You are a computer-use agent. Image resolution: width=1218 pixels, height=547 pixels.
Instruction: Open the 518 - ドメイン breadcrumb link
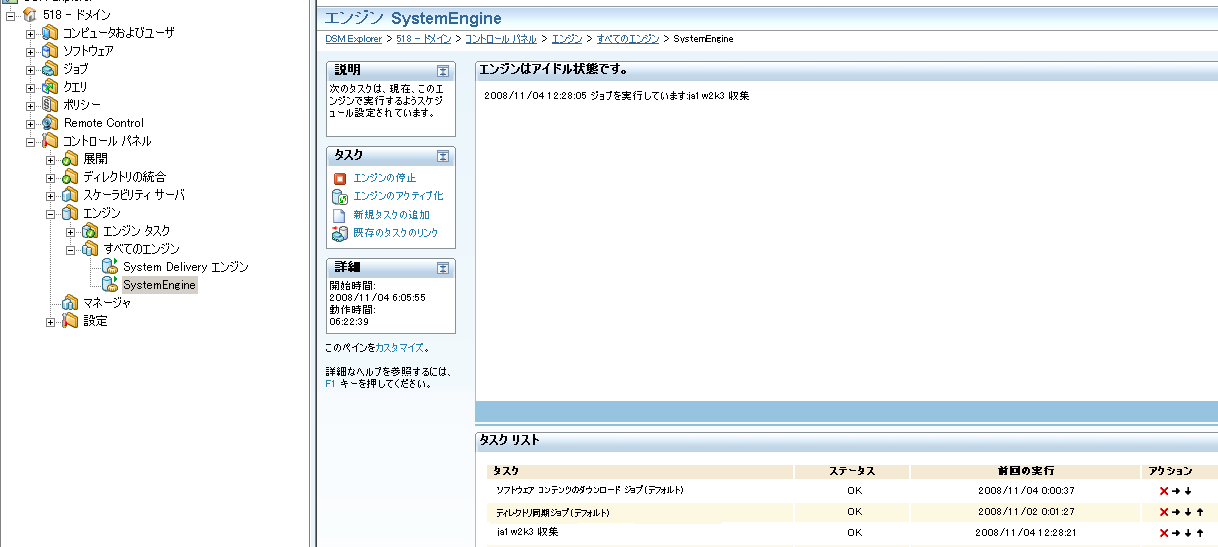(x=422, y=39)
